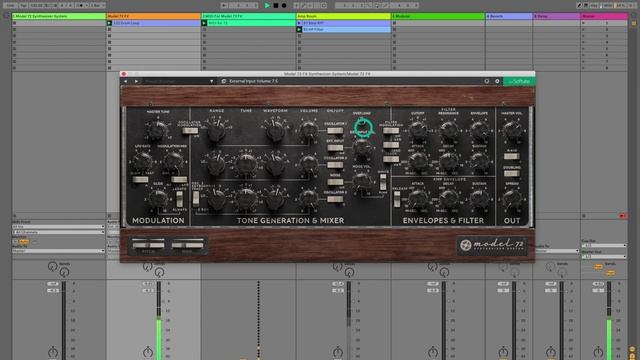
Task: Click the Oscillator 2 Tune knob
Action: pos(246,164)
